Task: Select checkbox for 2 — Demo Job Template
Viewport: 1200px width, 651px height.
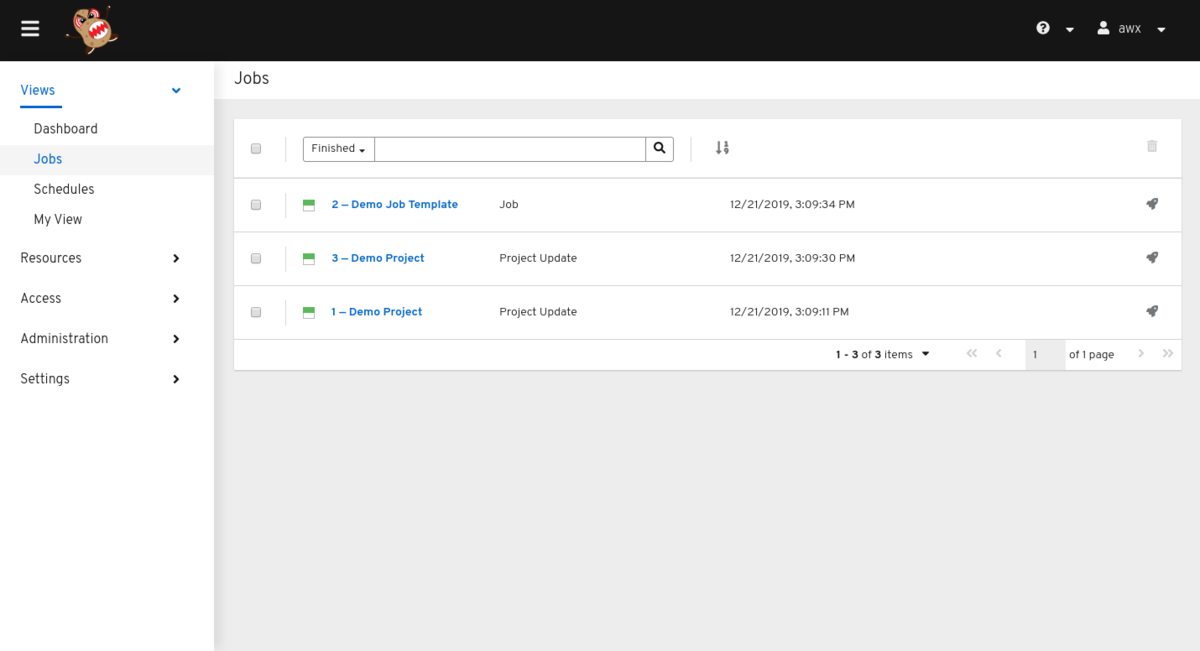Action: tap(256, 205)
